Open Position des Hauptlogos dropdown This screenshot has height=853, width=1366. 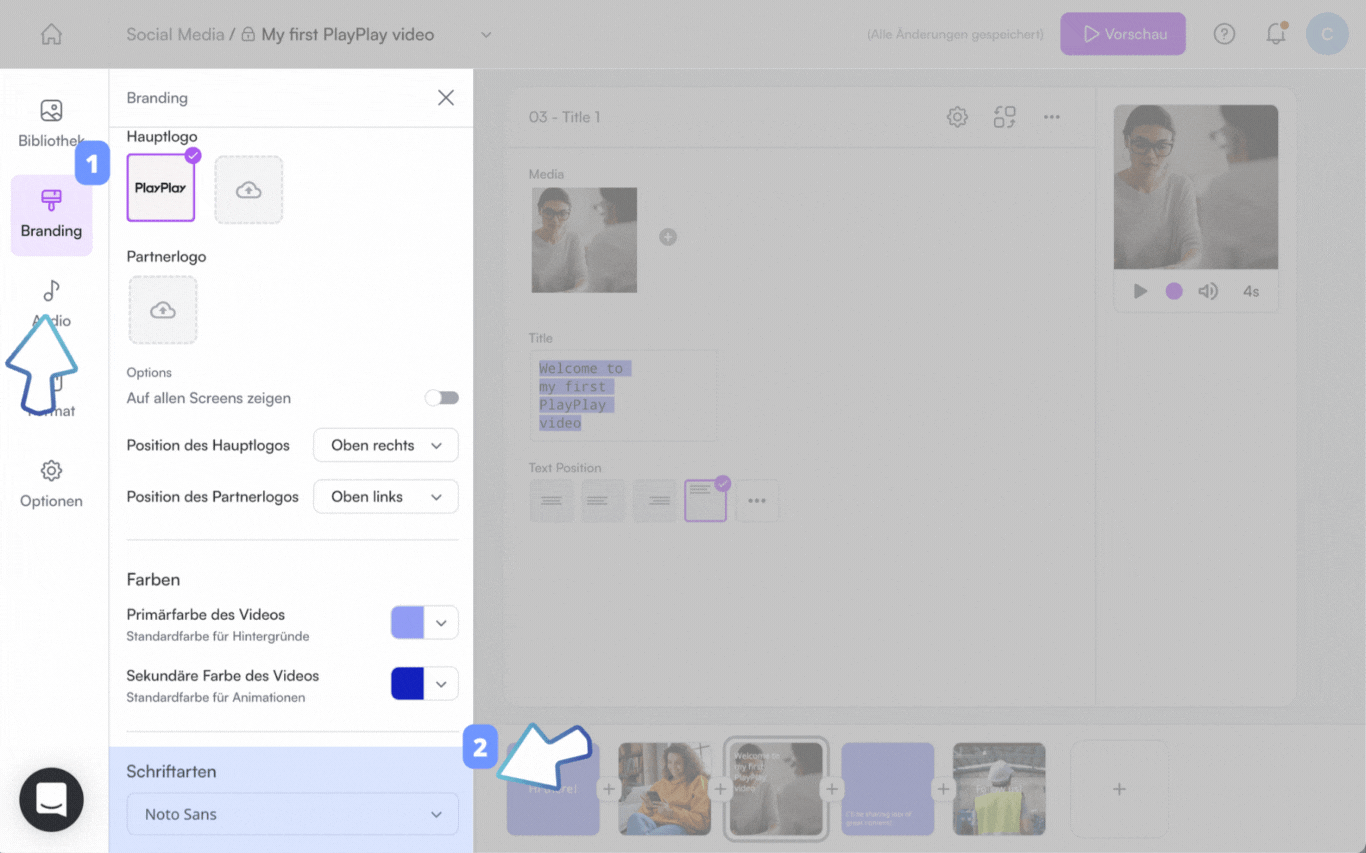click(386, 445)
